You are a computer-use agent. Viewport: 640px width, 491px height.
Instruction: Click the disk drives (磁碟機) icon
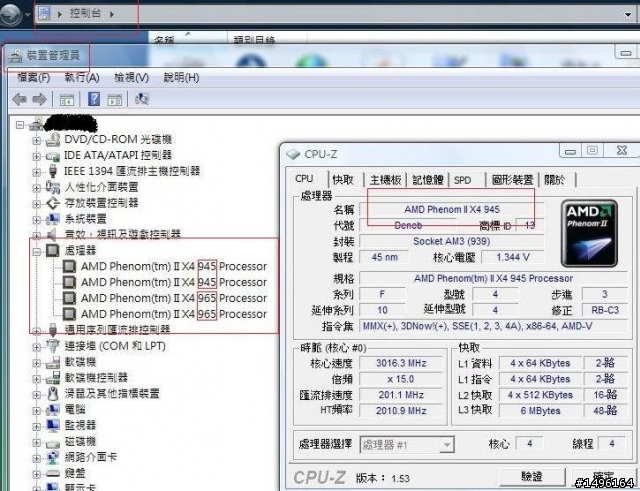53,442
